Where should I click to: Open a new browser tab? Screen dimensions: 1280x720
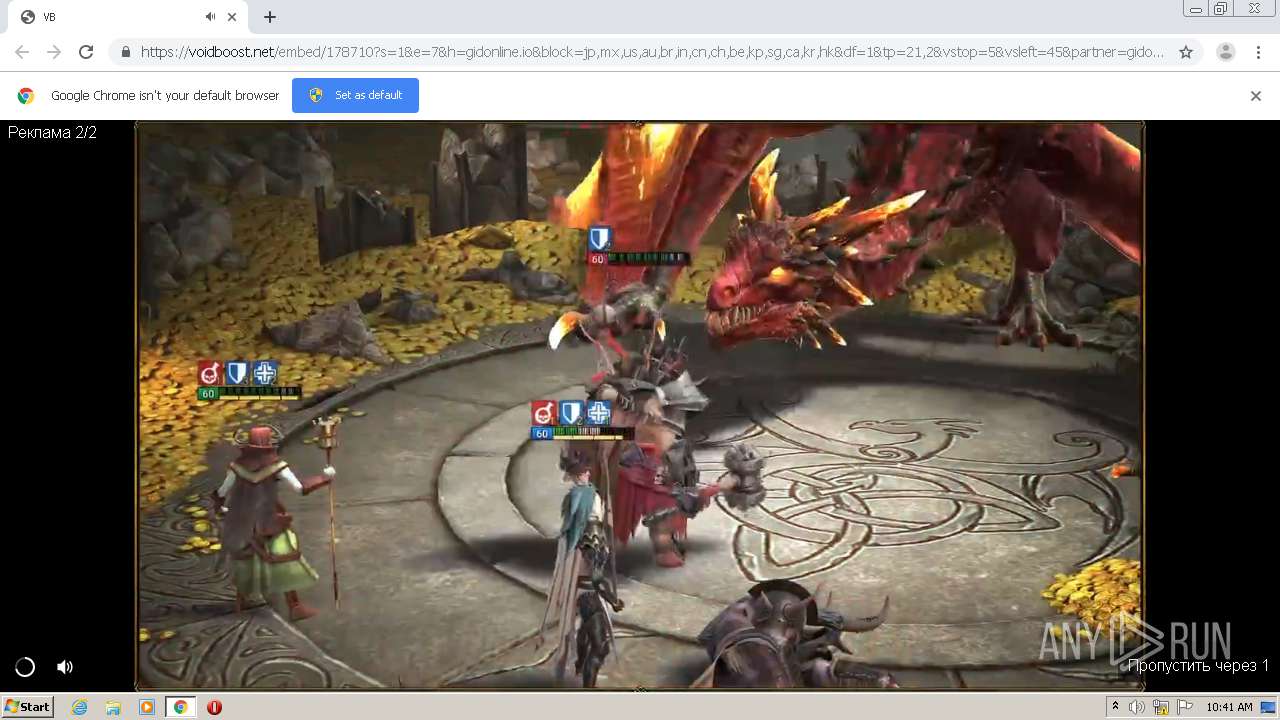coord(270,17)
